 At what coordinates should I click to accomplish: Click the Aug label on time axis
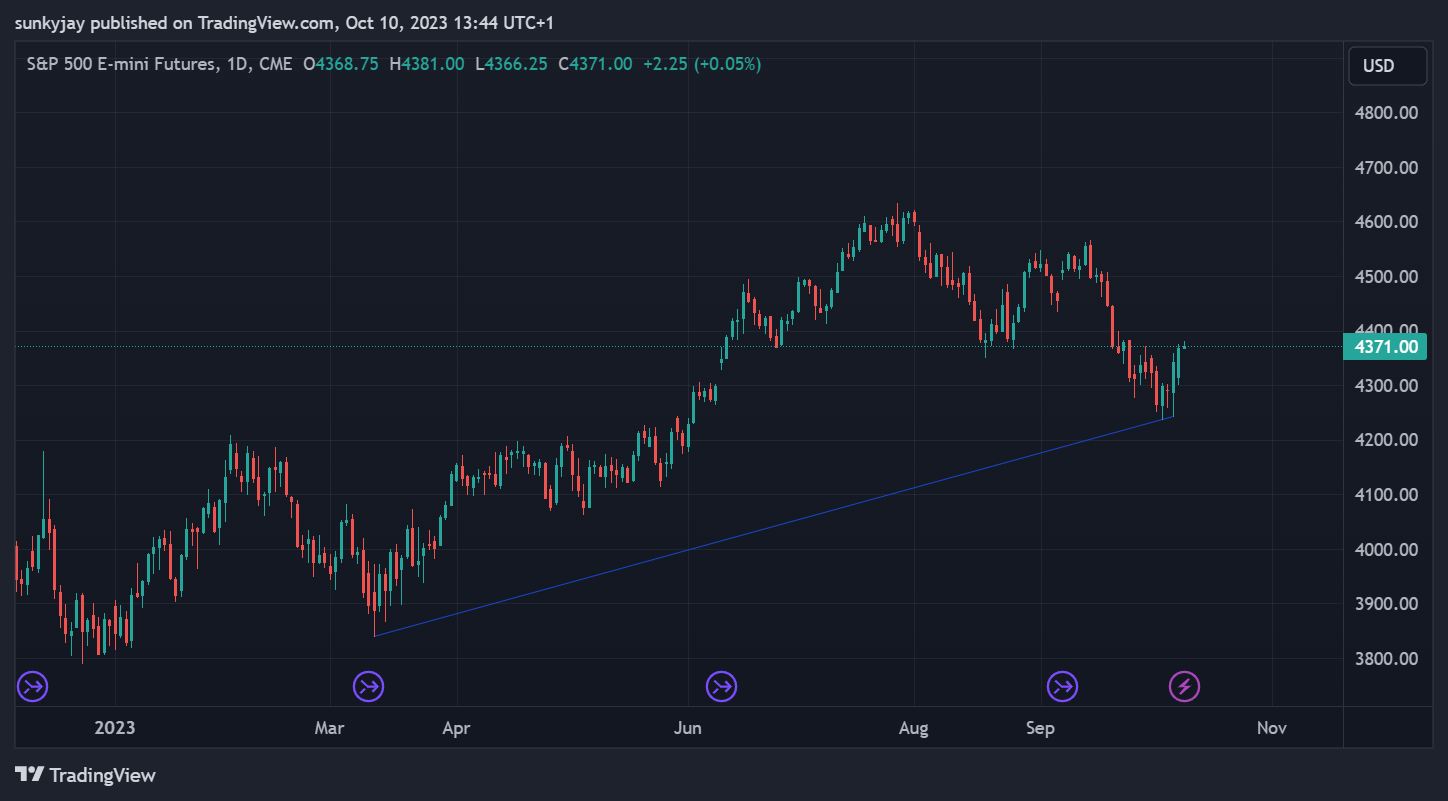click(914, 728)
